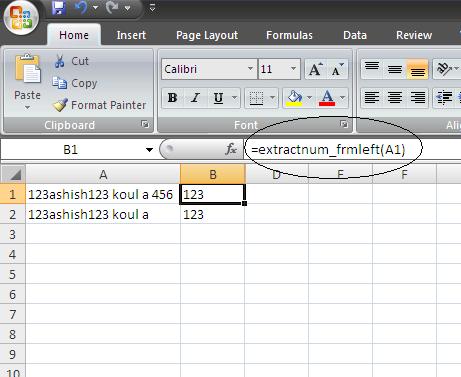Activate the Format Painter
This screenshot has height=377, width=461.
[99, 105]
